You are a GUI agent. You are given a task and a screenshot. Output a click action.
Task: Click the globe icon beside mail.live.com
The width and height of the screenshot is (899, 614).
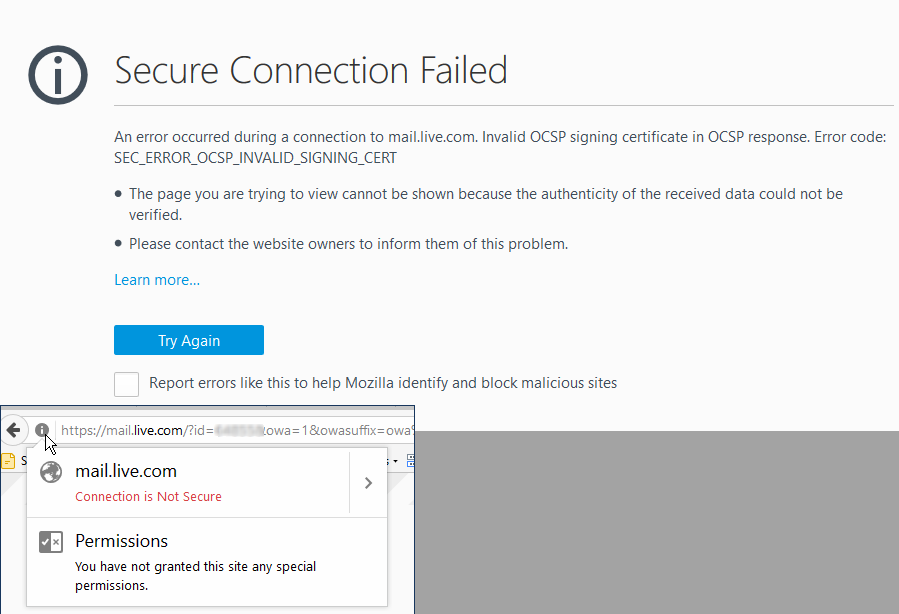click(x=51, y=472)
